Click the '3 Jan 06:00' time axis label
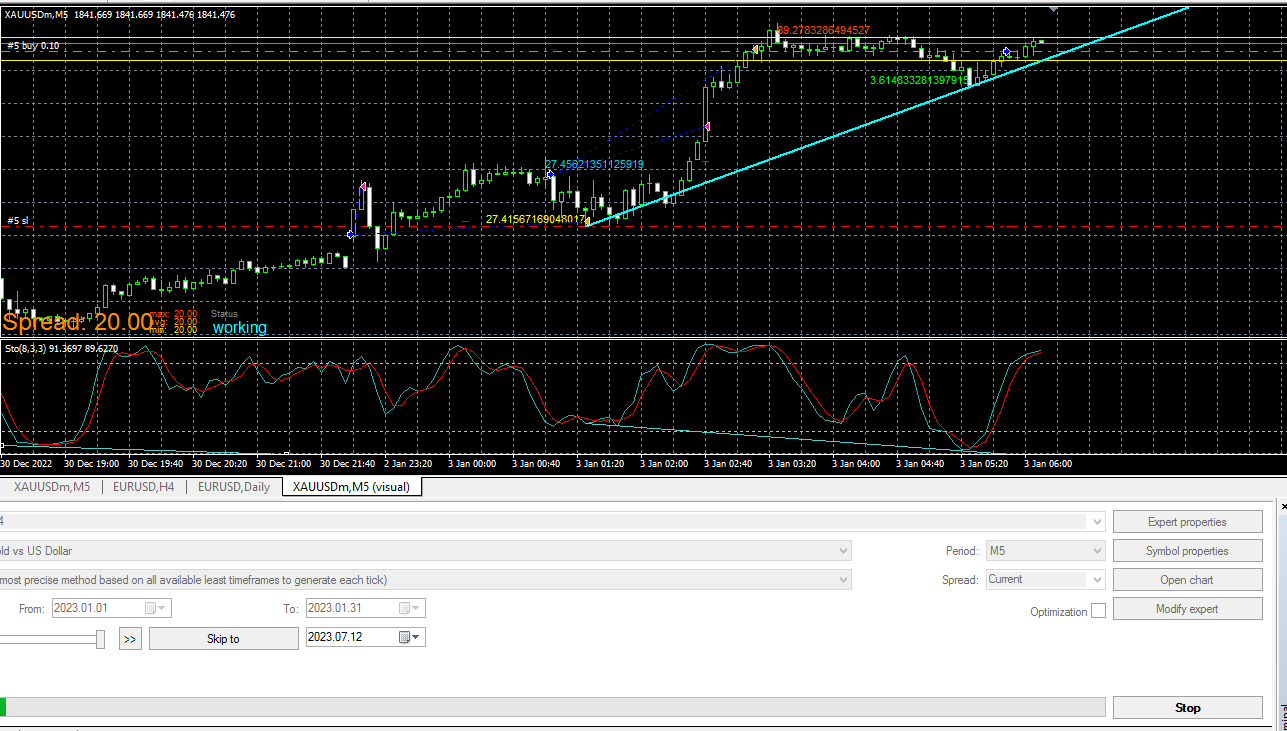Screen dimensions: 1287x731 click(x=1048, y=463)
